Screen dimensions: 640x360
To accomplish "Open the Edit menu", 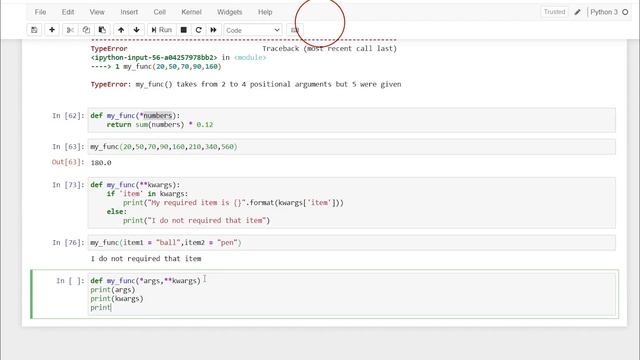I will (x=68, y=12).
